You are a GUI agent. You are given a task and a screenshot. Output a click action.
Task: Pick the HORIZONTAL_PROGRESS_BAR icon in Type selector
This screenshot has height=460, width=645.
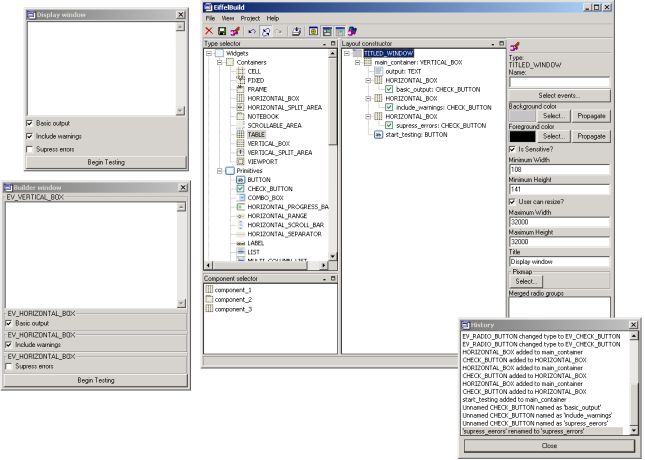point(241,207)
